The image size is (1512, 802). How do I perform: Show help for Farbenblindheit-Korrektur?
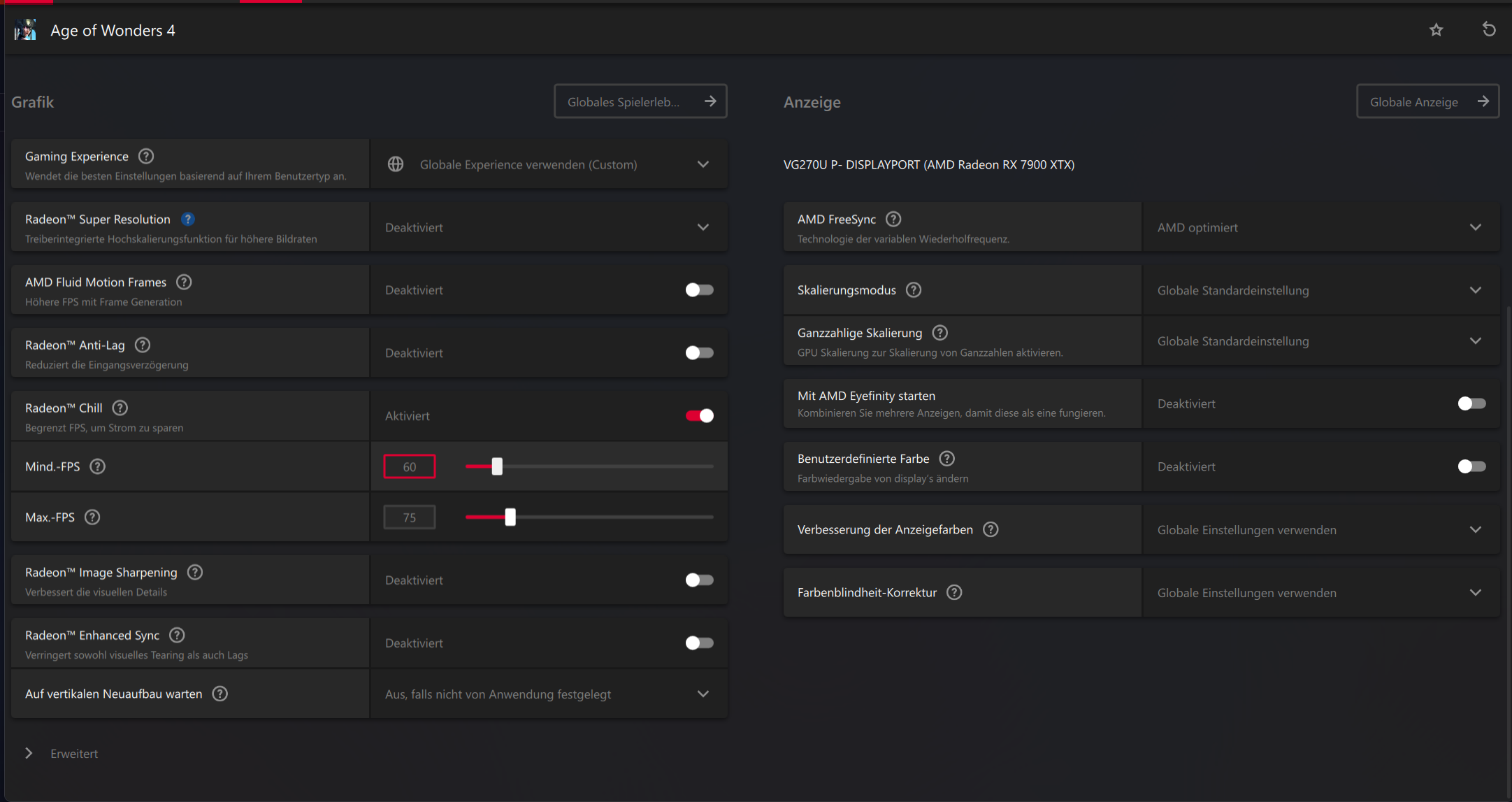coord(954,592)
